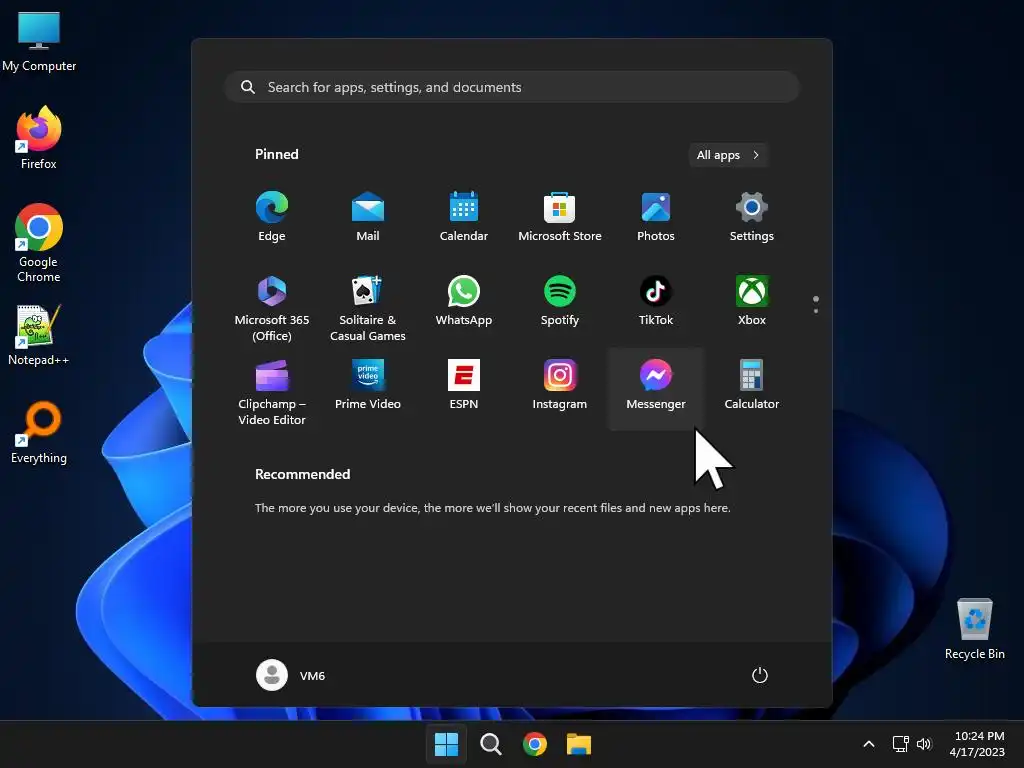The width and height of the screenshot is (1024, 768).
Task: Select Google Chrome desktop shortcut
Action: point(39,243)
